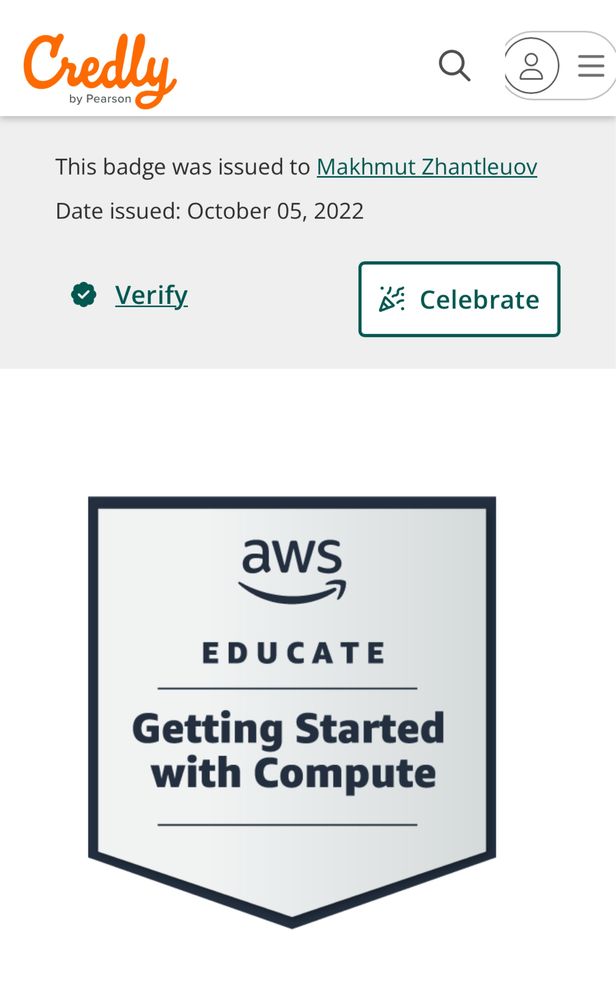Image resolution: width=616 pixels, height=999 pixels.
Task: Click the EDUCATE label on the badge
Action: [294, 653]
